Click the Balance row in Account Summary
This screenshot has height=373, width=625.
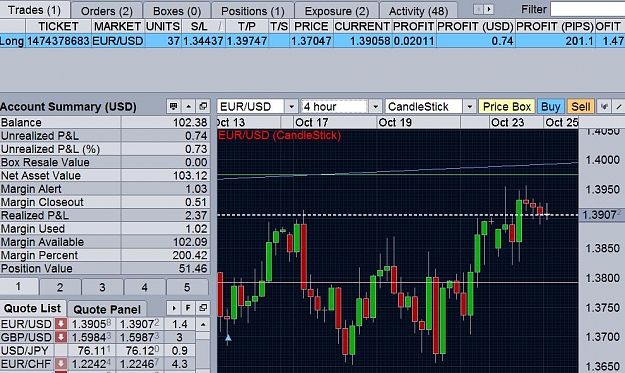click(x=105, y=122)
